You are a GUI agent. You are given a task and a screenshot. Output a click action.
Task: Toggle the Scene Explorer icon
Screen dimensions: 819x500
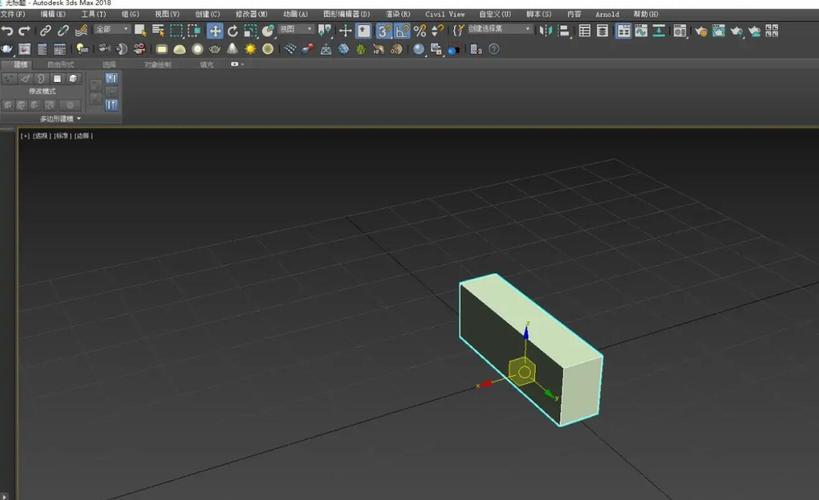click(x=584, y=31)
